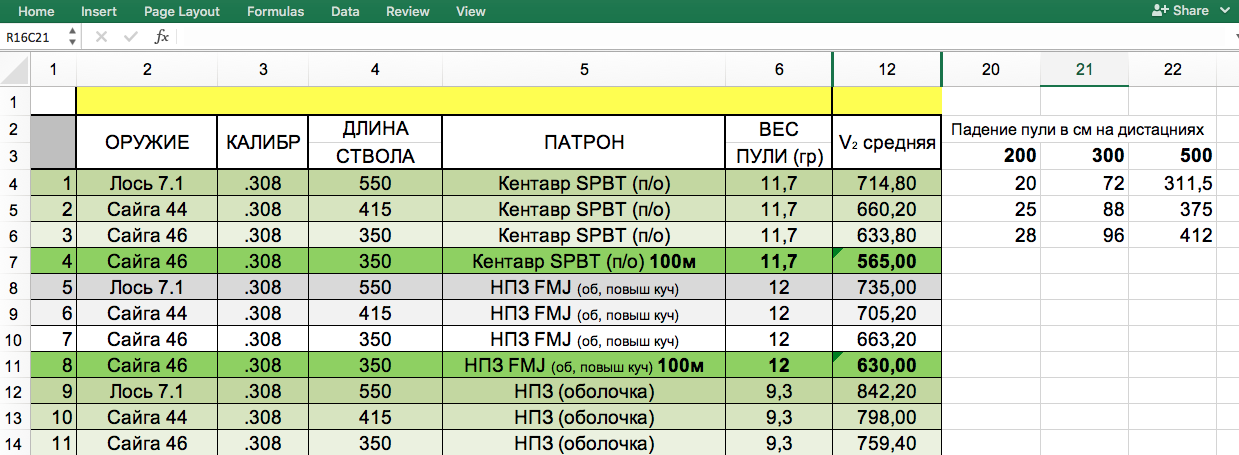Click the cancel X icon in formula bar
Image resolution: width=1239 pixels, height=455 pixels.
tap(101, 37)
